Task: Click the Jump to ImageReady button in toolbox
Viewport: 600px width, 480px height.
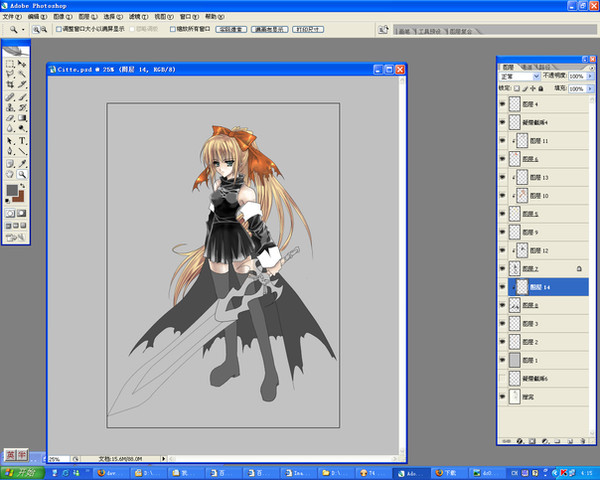Action: click(16, 237)
